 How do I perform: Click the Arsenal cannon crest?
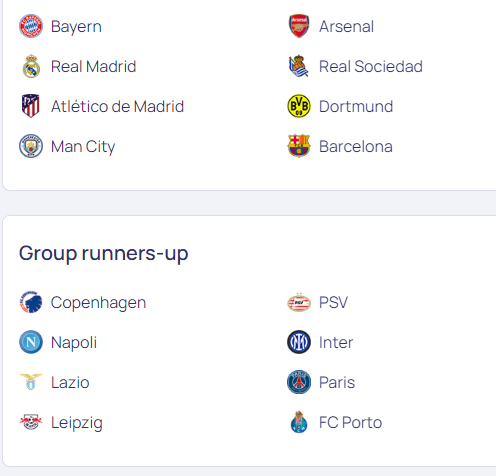pyautogui.click(x=299, y=26)
